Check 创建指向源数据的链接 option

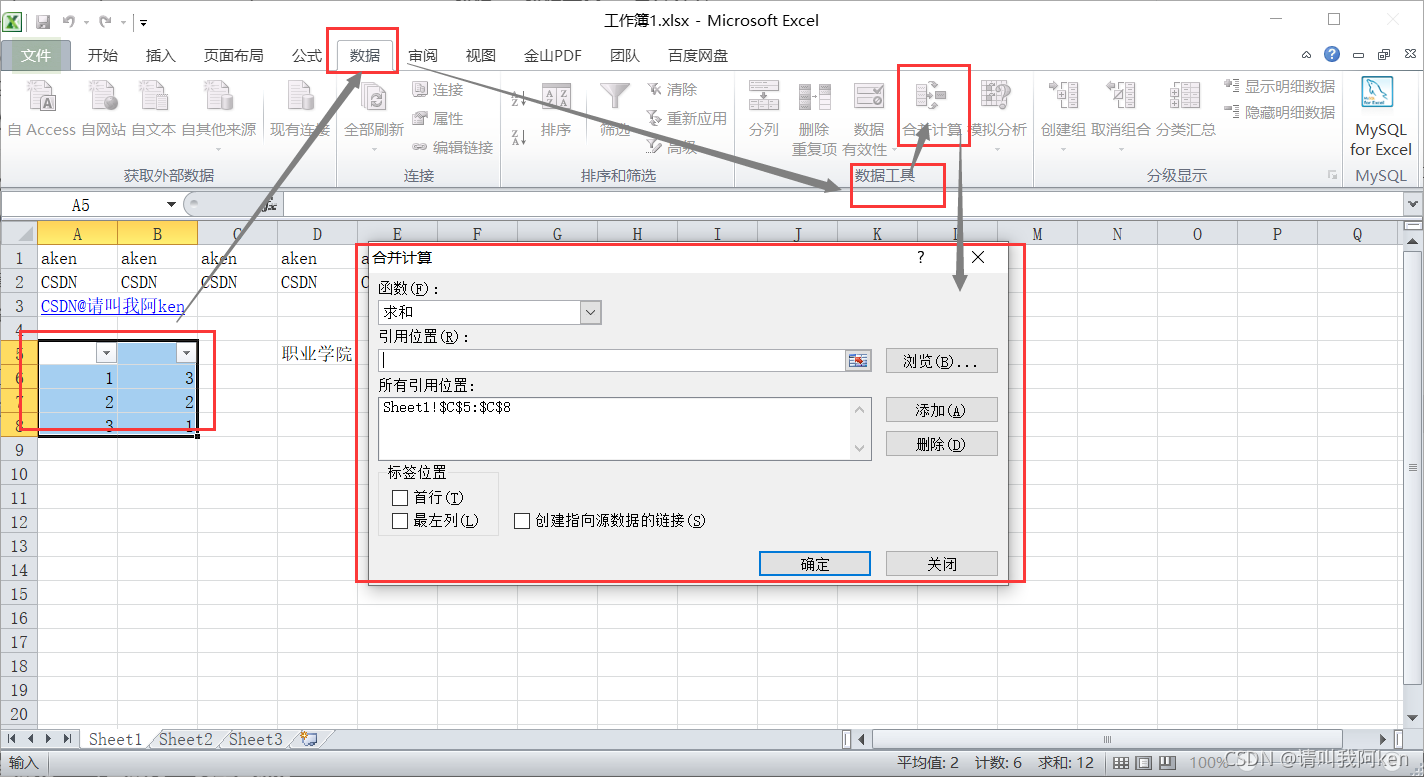pyautogui.click(x=522, y=521)
